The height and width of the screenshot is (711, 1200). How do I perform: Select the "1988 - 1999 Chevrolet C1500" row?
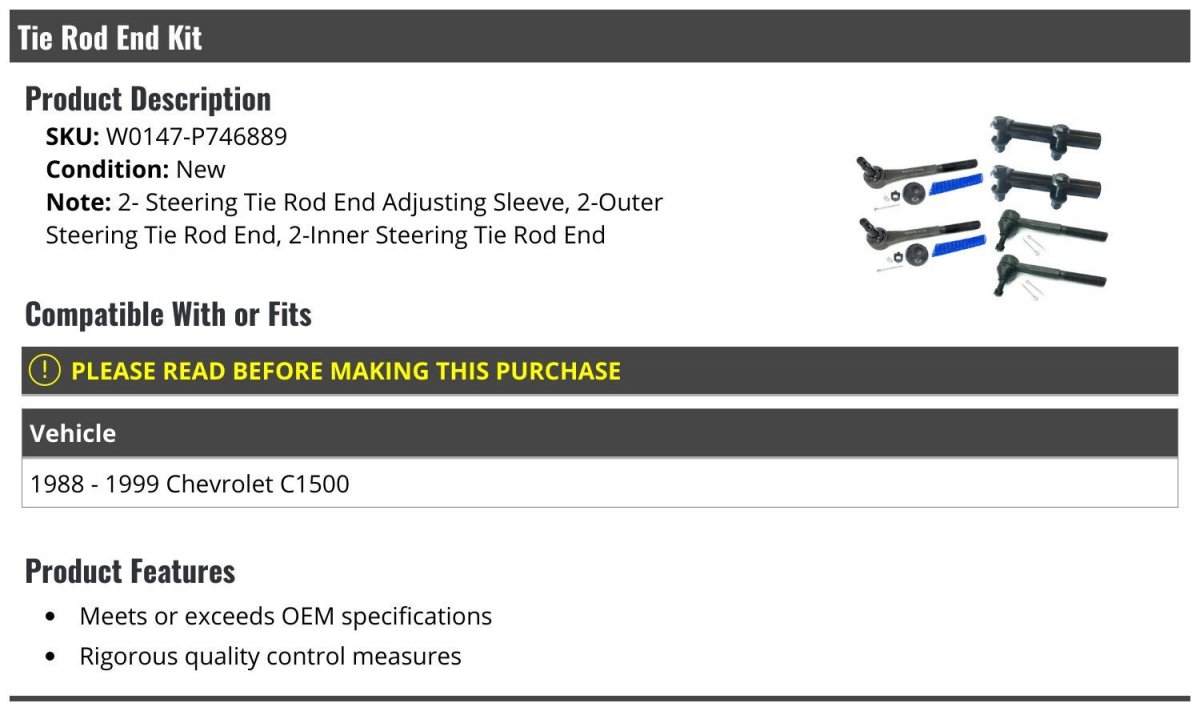pos(190,484)
